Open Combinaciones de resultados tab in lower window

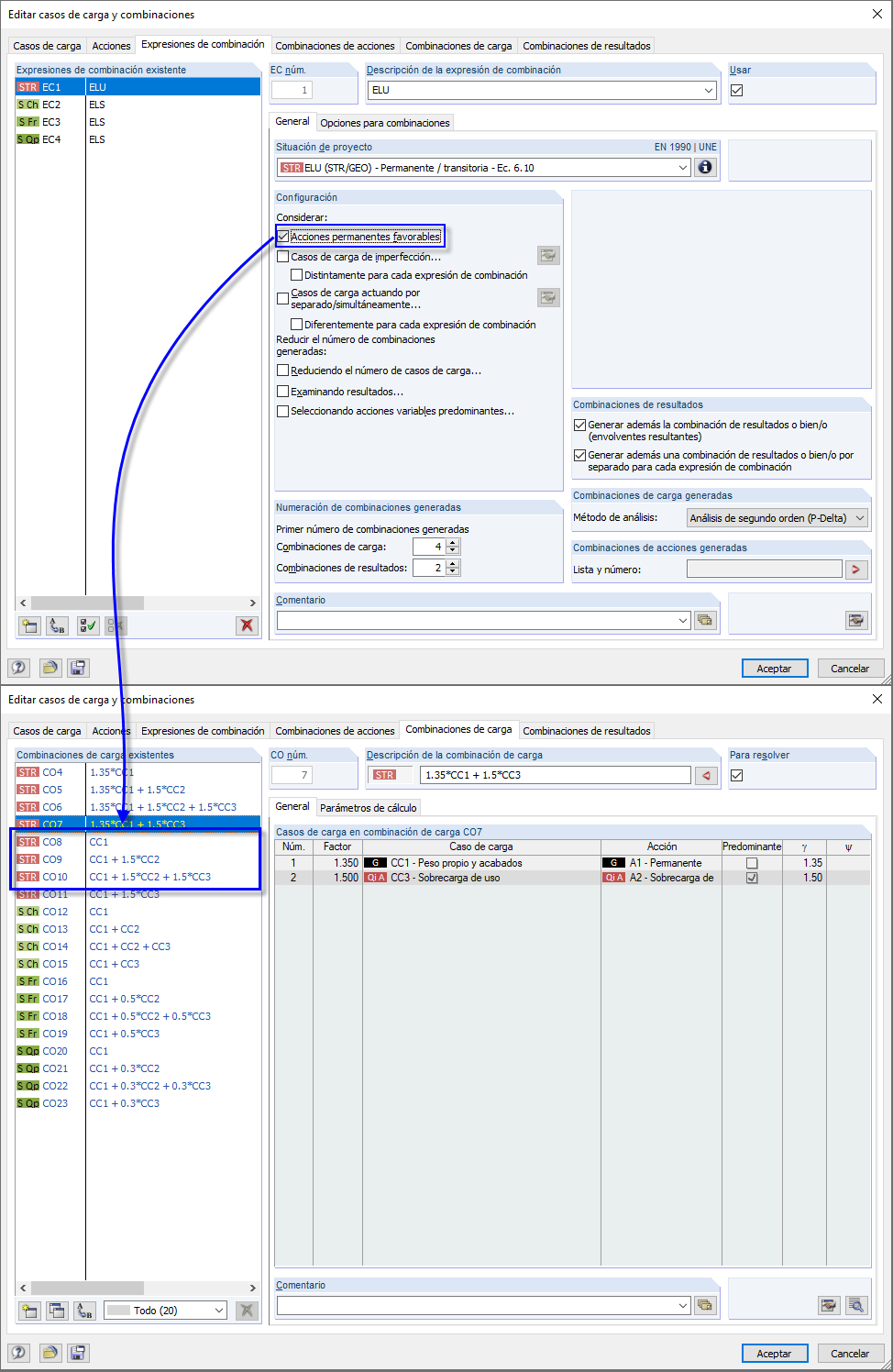tap(587, 731)
